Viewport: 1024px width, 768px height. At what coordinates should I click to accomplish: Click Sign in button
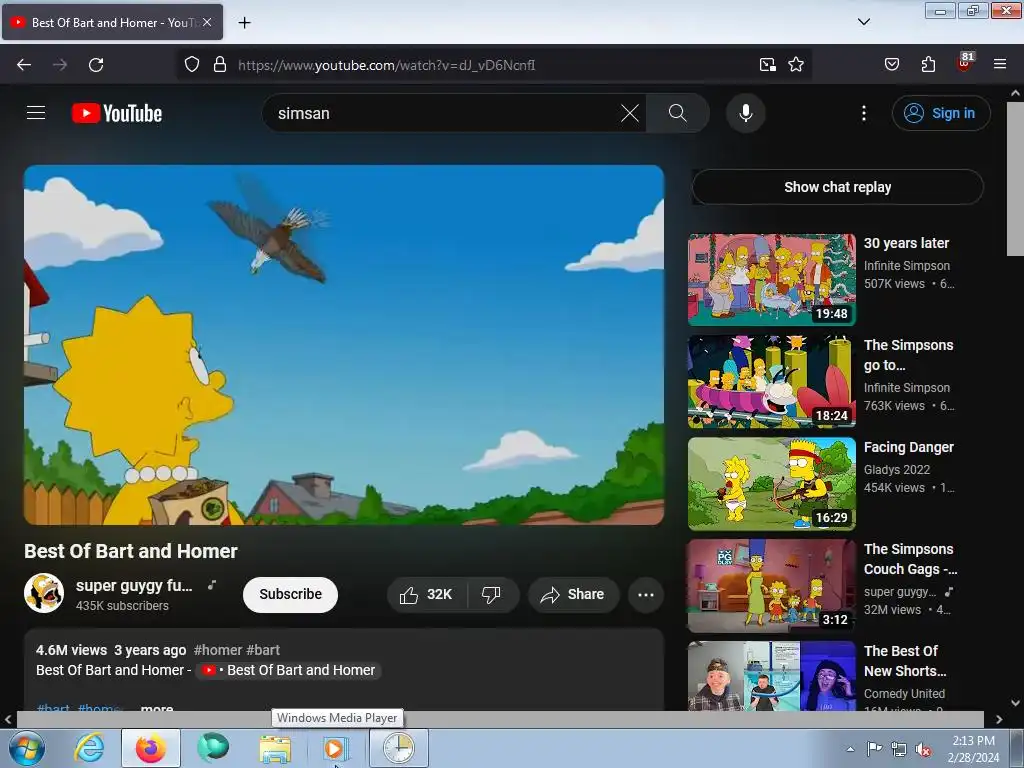940,113
